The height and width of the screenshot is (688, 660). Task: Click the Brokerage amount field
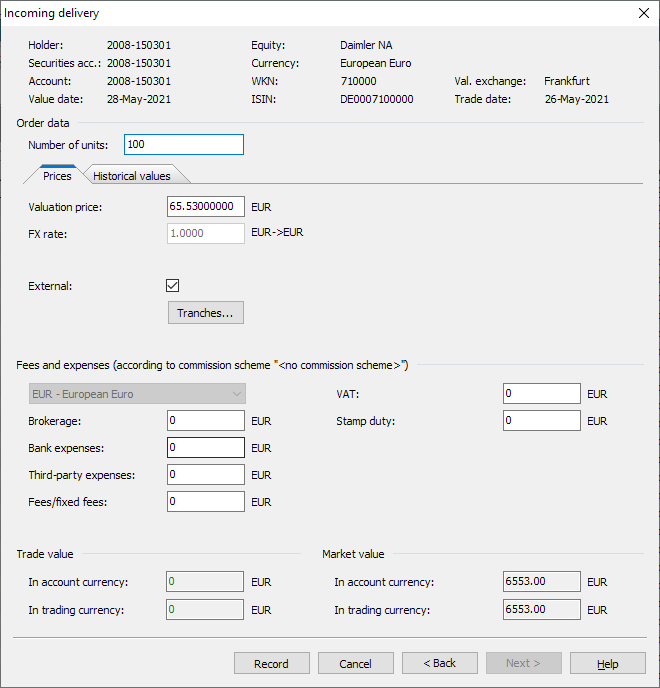coord(205,421)
